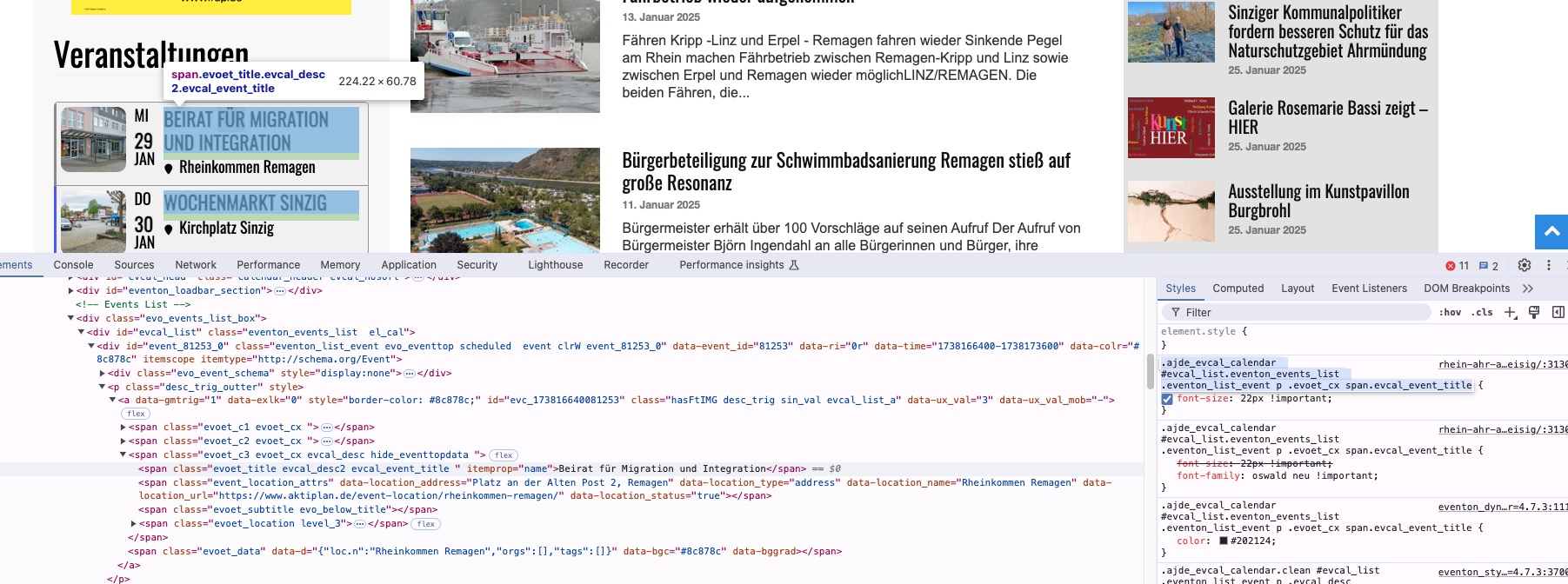Toggle the computed styles sidebar icon
Image resolution: width=1568 pixels, height=584 pixels.
(x=1558, y=312)
